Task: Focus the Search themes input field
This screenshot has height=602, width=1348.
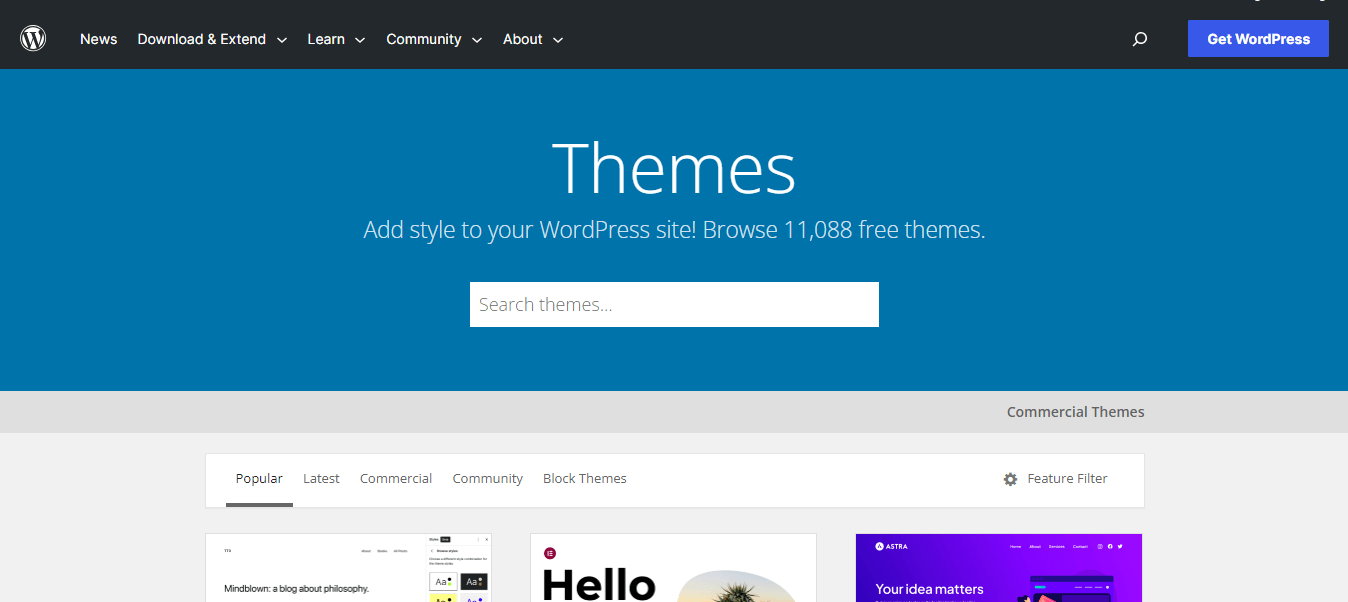Action: (674, 304)
